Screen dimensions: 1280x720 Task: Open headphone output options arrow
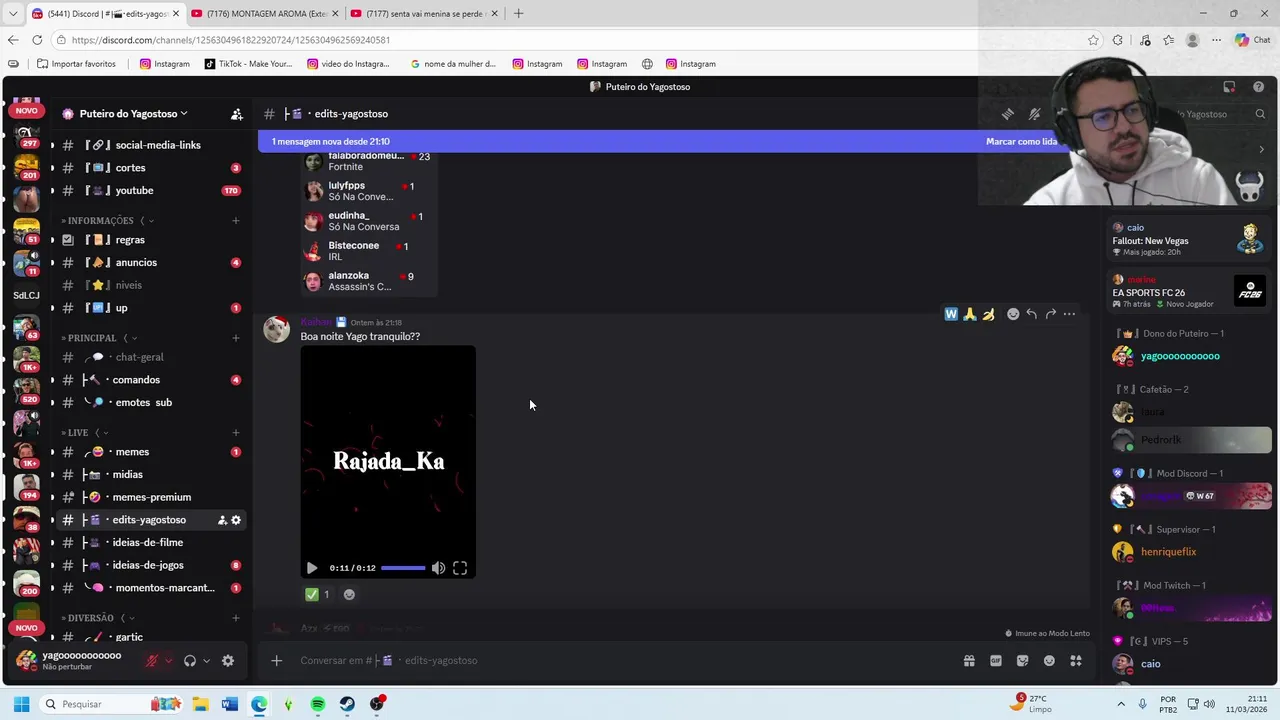pyautogui.click(x=206, y=661)
